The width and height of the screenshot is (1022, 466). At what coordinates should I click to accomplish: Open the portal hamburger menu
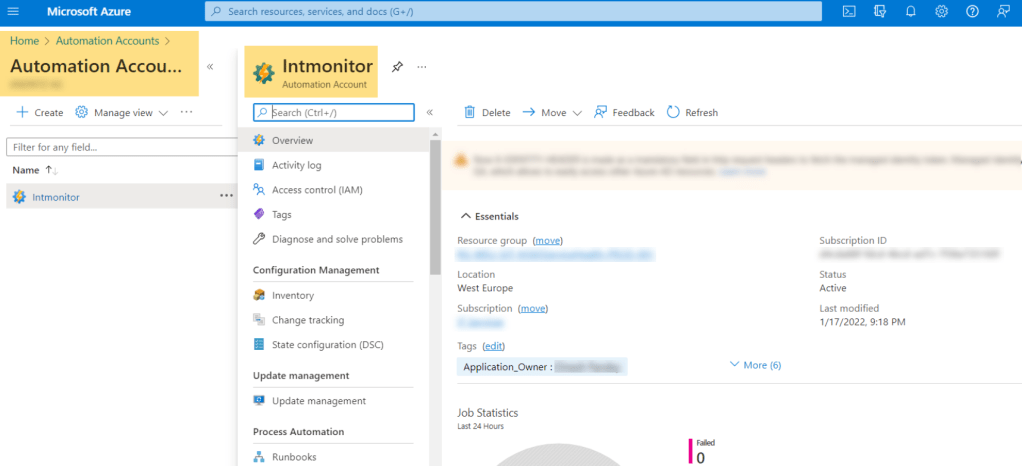[17, 12]
